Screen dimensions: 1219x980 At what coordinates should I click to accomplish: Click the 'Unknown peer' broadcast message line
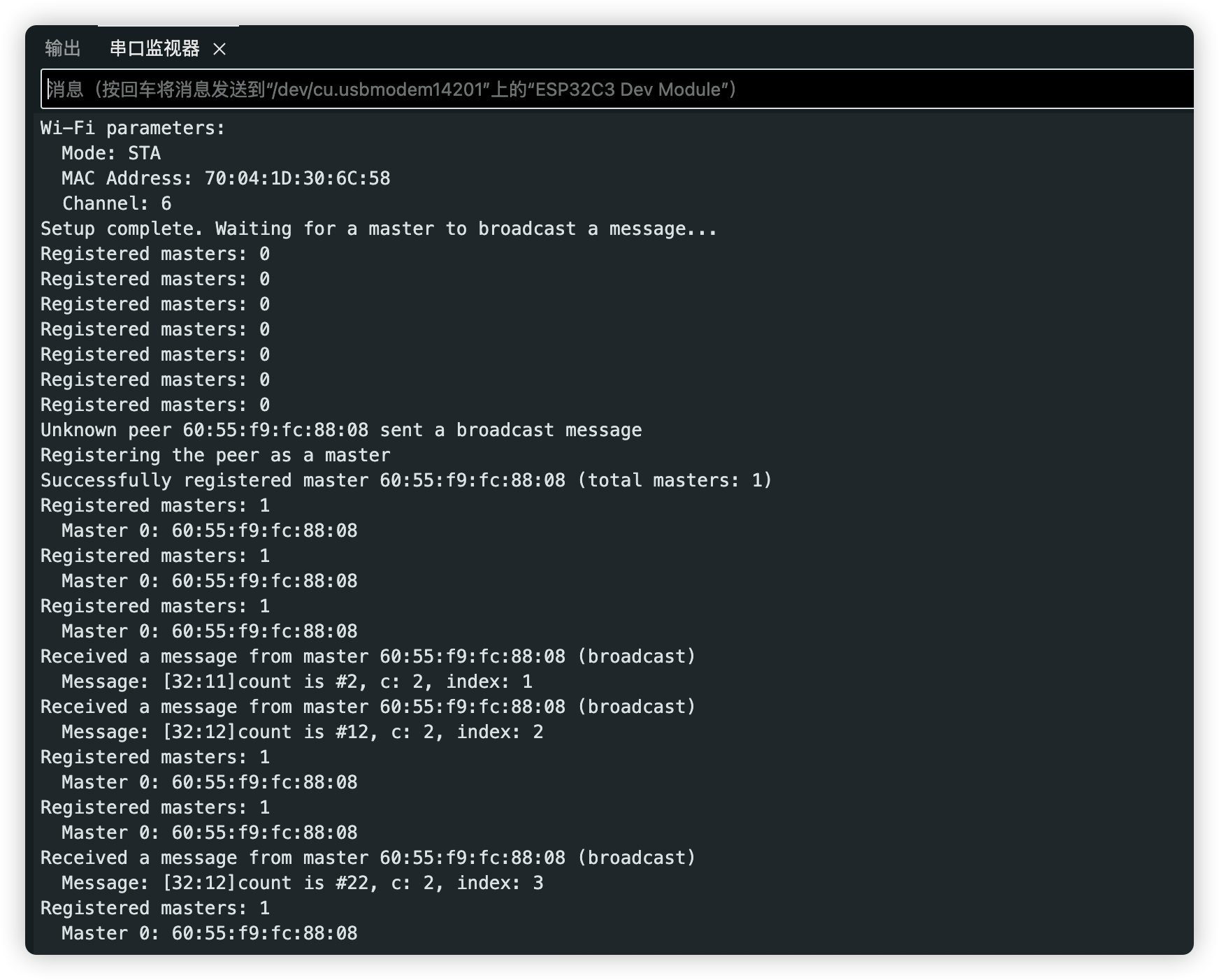pyautogui.click(x=341, y=431)
